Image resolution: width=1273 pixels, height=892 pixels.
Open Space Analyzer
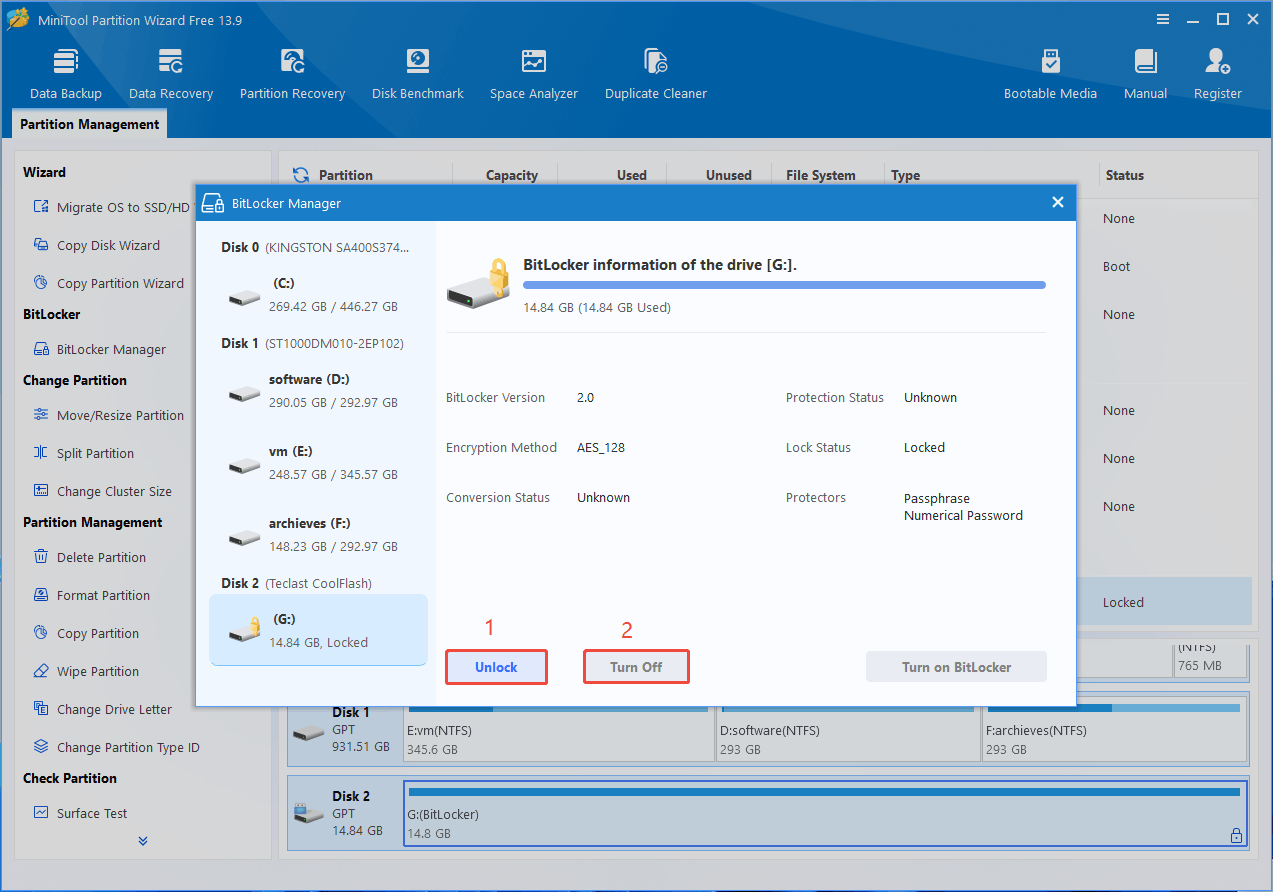(x=534, y=74)
